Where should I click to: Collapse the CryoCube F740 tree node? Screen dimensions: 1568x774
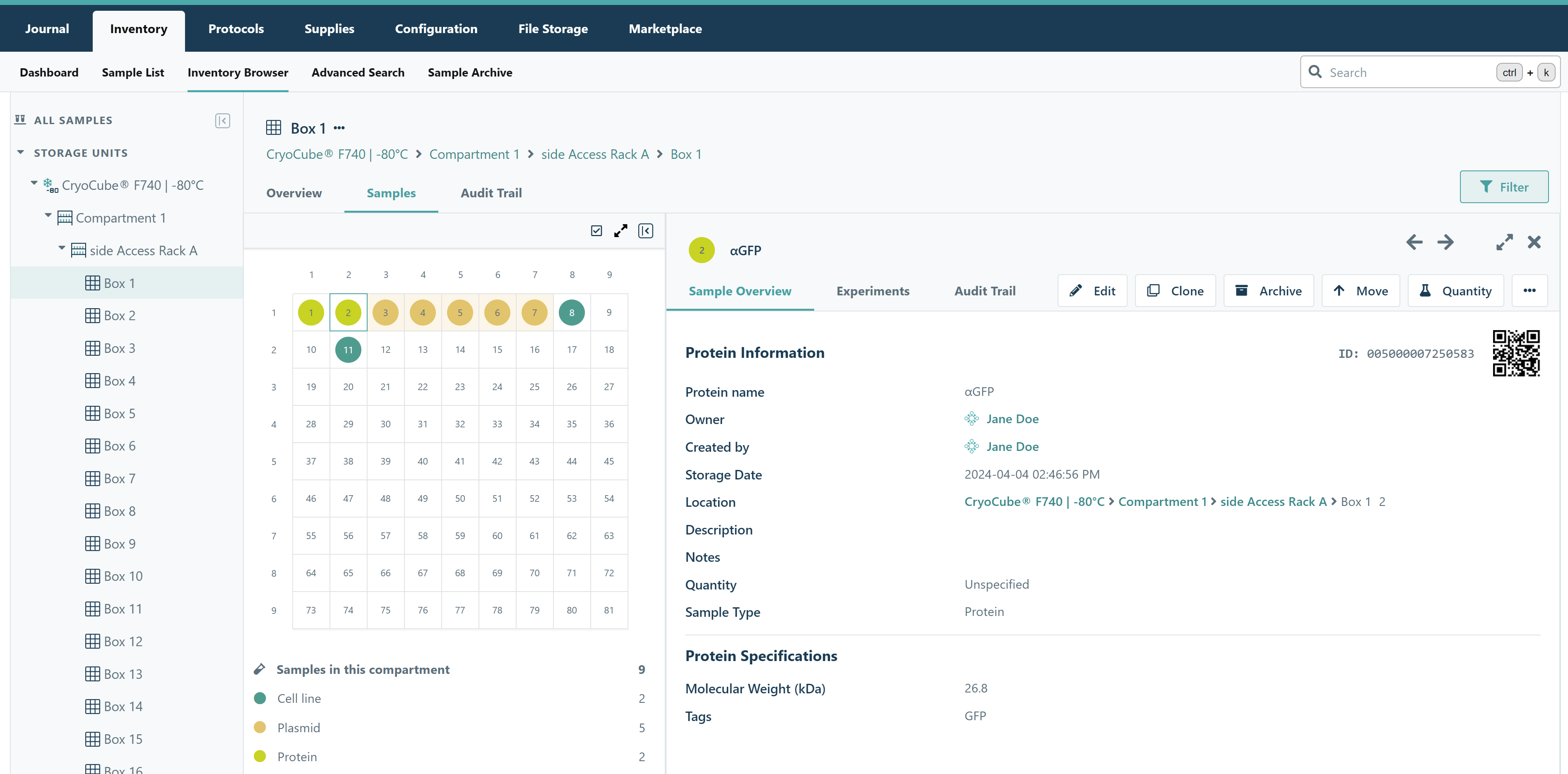click(x=34, y=182)
